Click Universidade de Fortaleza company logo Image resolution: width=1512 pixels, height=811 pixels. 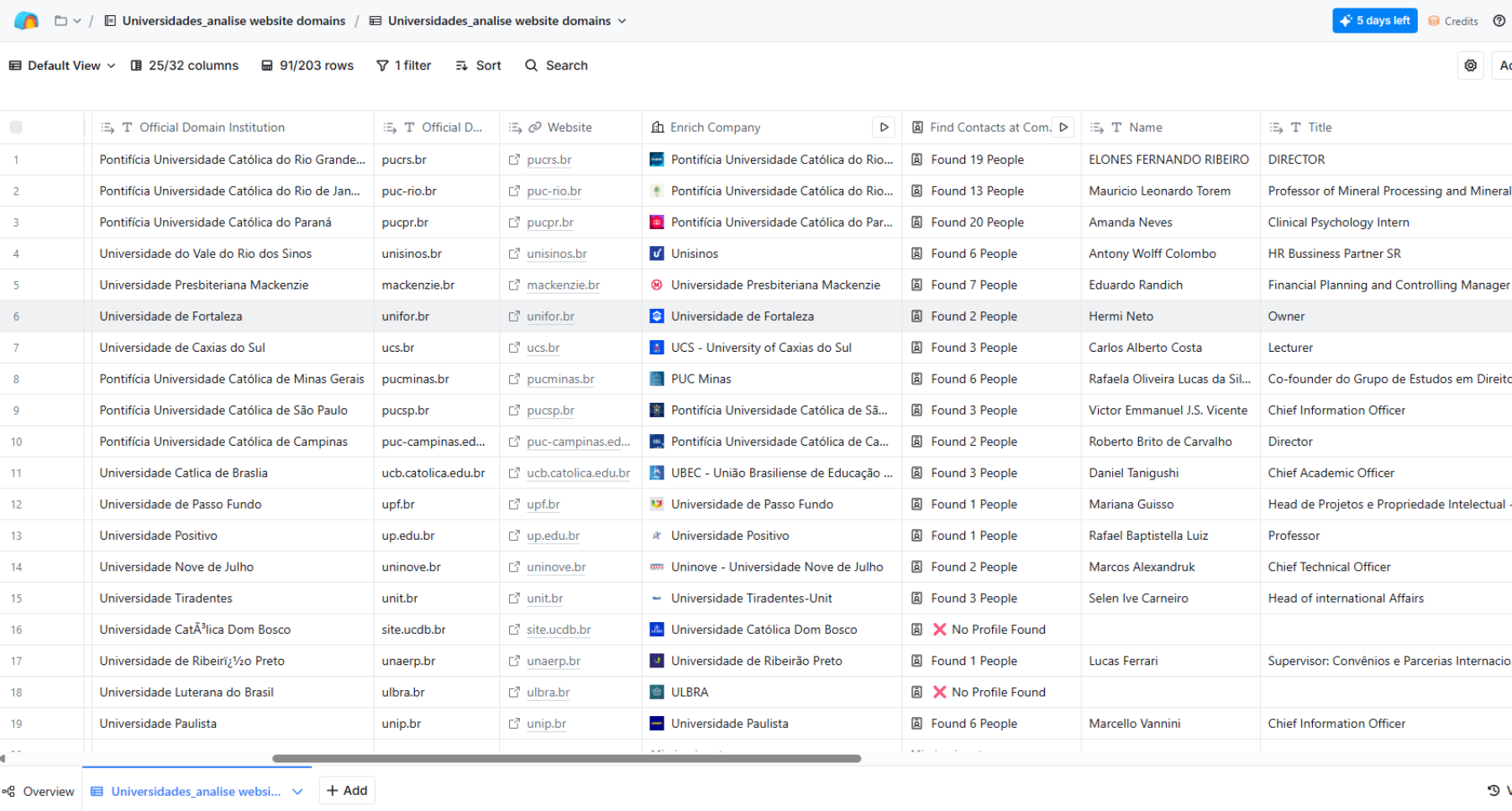tap(657, 317)
